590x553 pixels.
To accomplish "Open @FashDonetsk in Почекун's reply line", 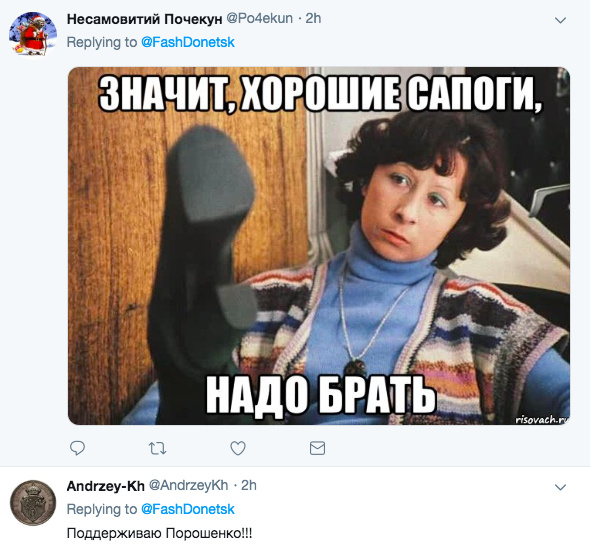I will [x=188, y=42].
